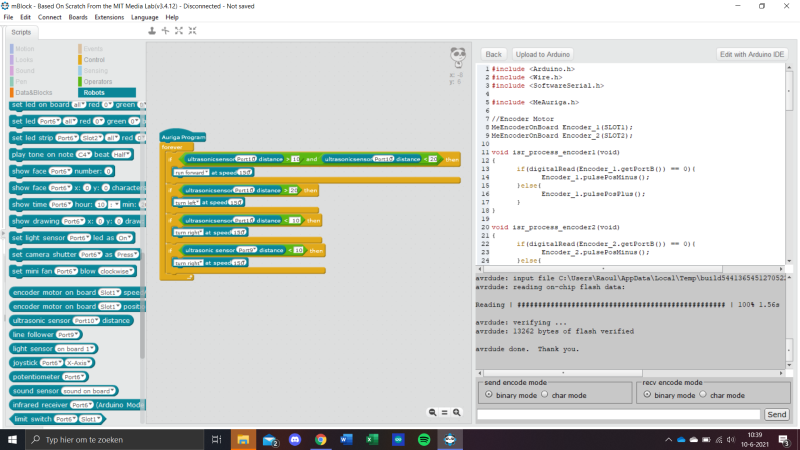Screen dimensions: 800x450
Task: Click the shrink sprite icon
Action: [x=191, y=30]
